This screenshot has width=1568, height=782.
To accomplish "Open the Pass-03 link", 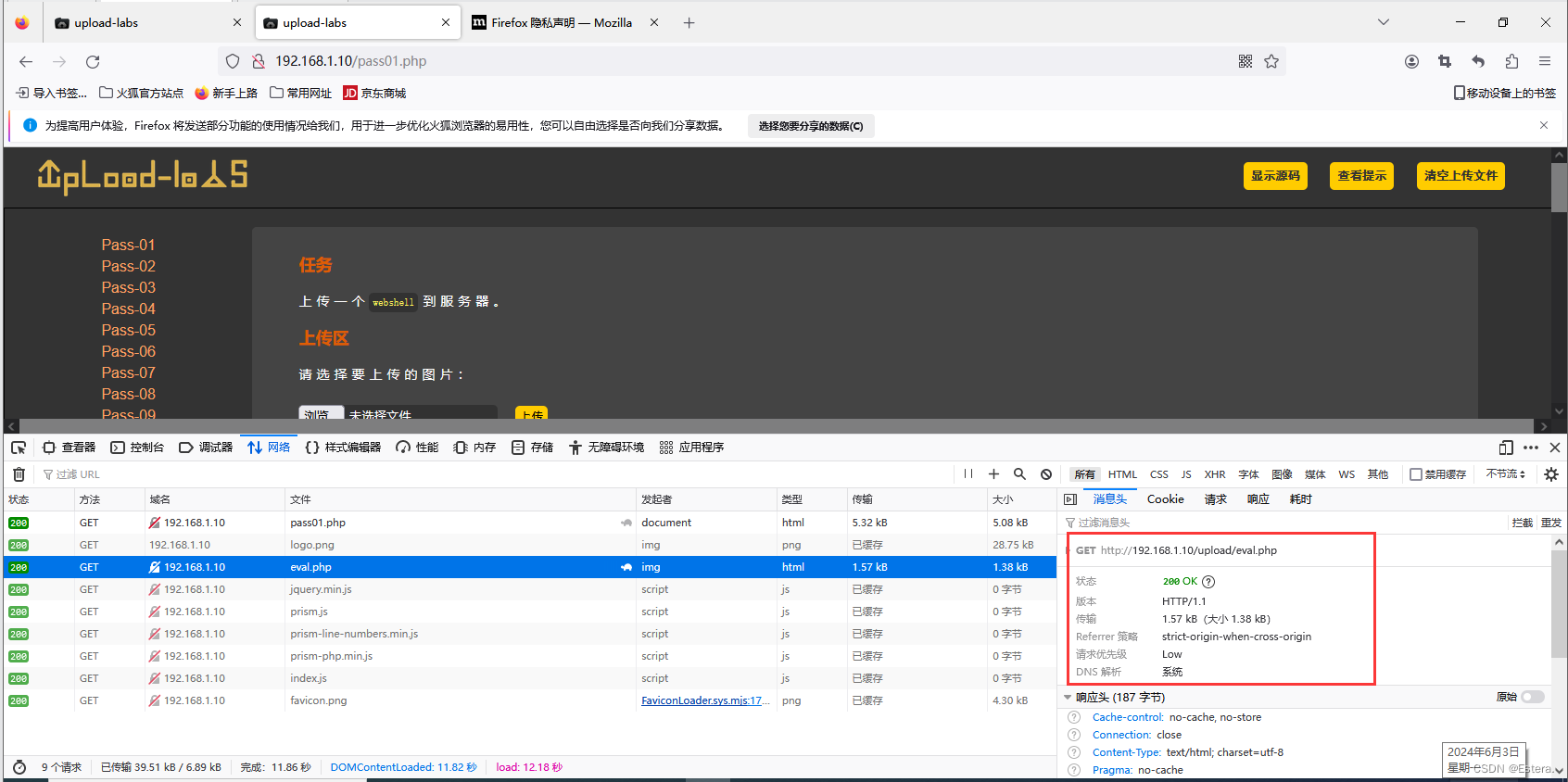I will click(x=129, y=287).
